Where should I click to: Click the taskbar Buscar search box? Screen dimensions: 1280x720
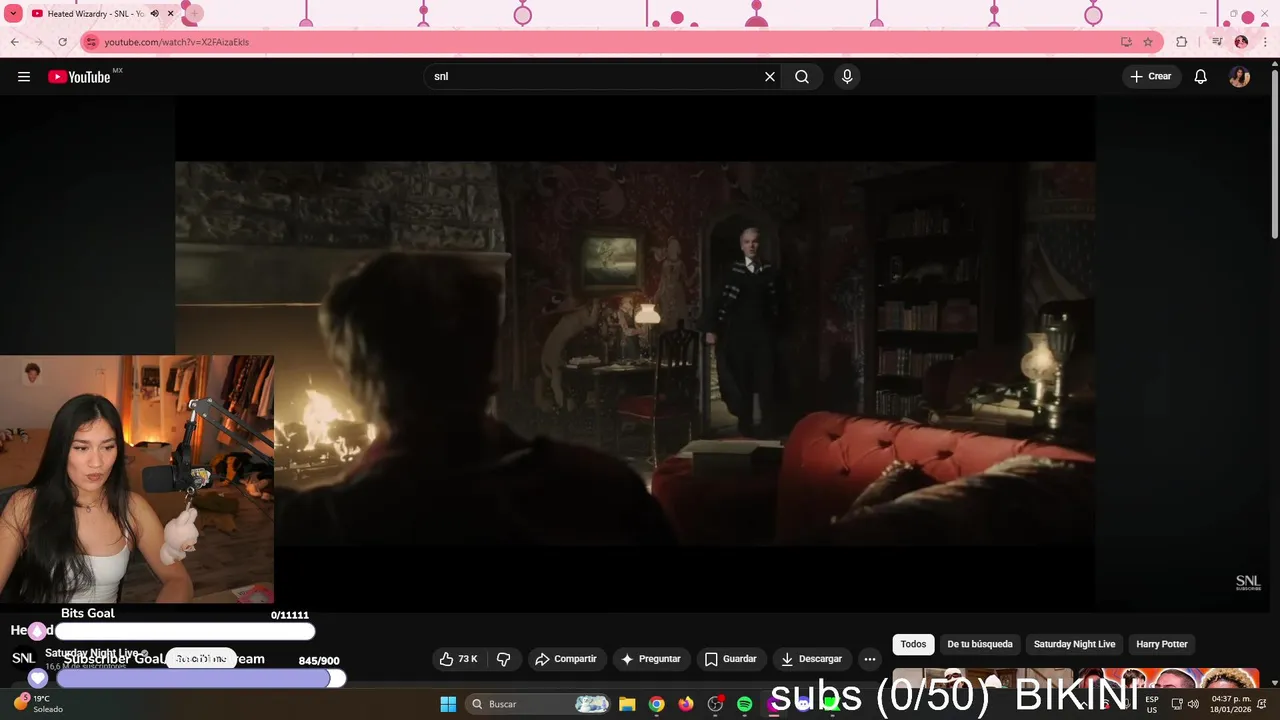click(x=539, y=704)
